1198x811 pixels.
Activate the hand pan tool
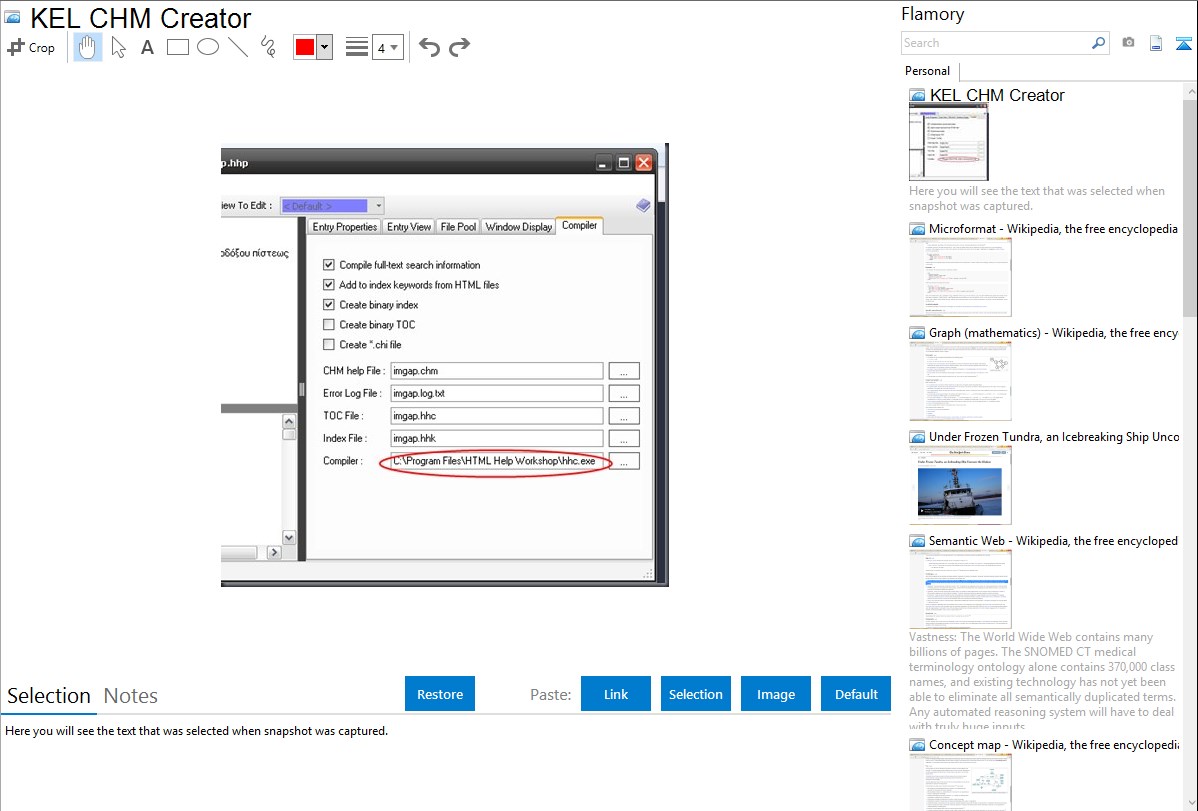point(88,47)
